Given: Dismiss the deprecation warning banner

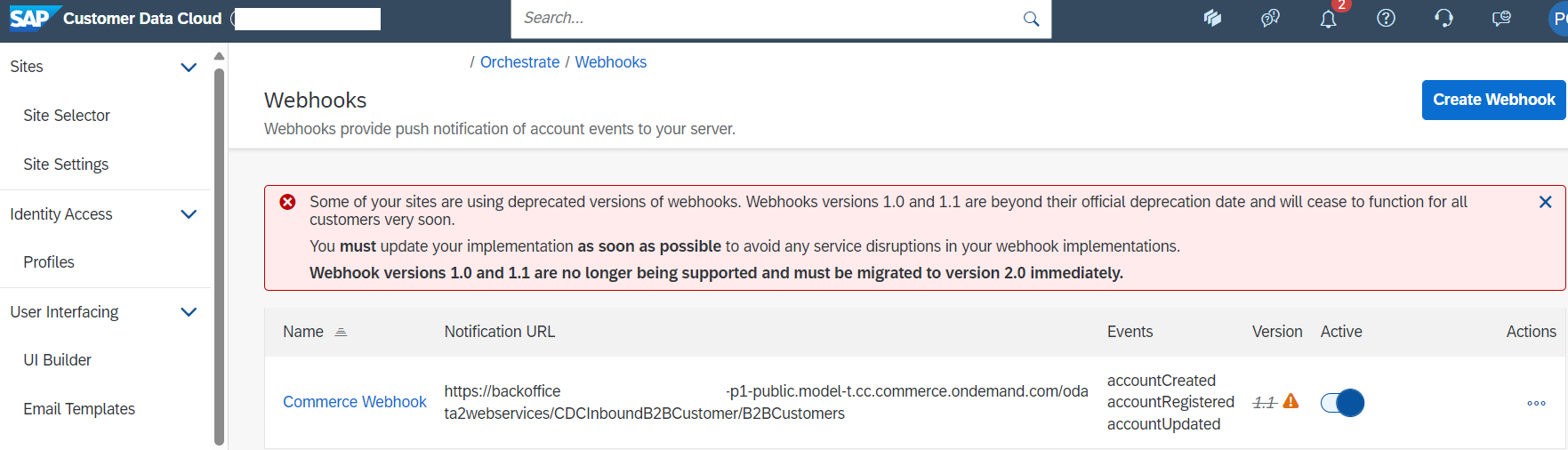Looking at the screenshot, I should [x=1545, y=202].
